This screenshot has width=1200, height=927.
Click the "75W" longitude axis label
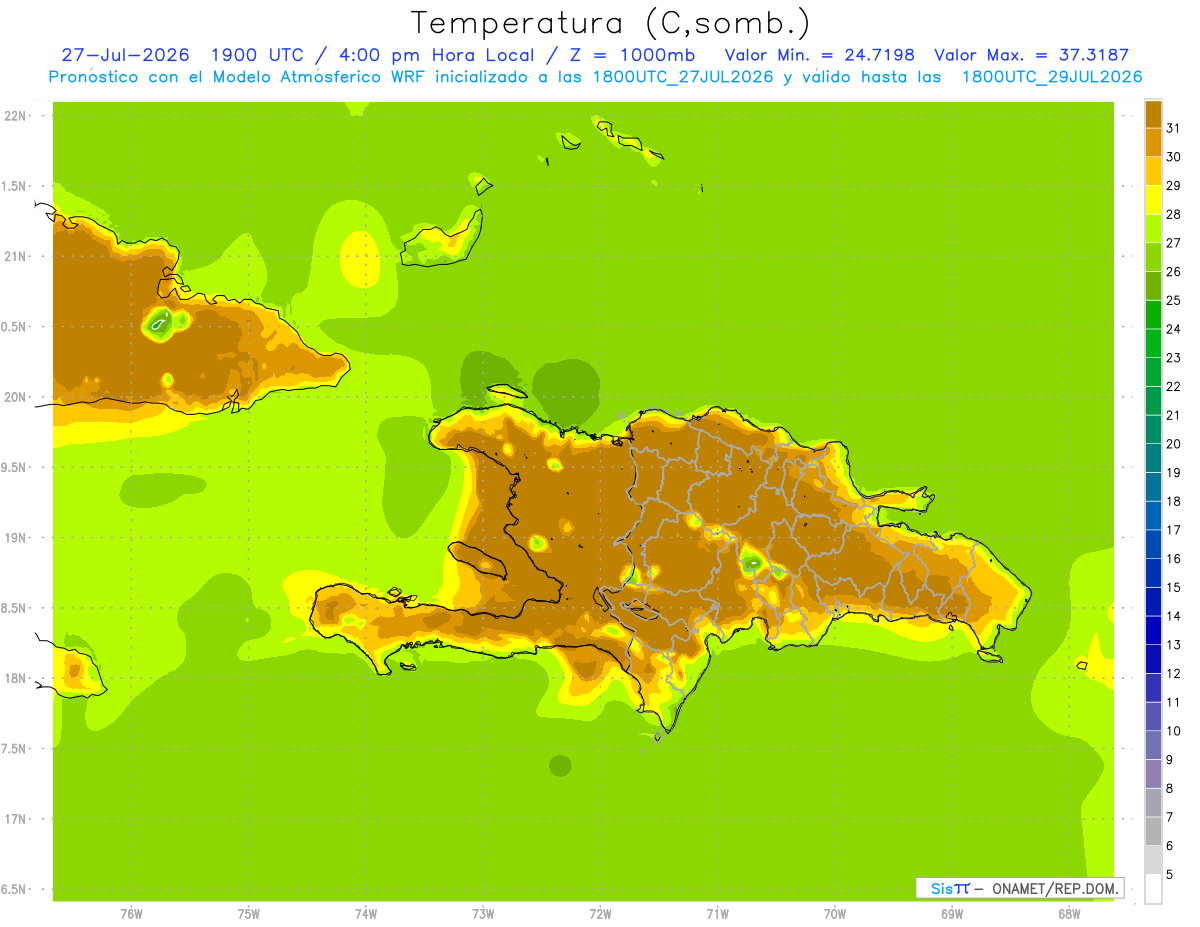click(x=249, y=914)
